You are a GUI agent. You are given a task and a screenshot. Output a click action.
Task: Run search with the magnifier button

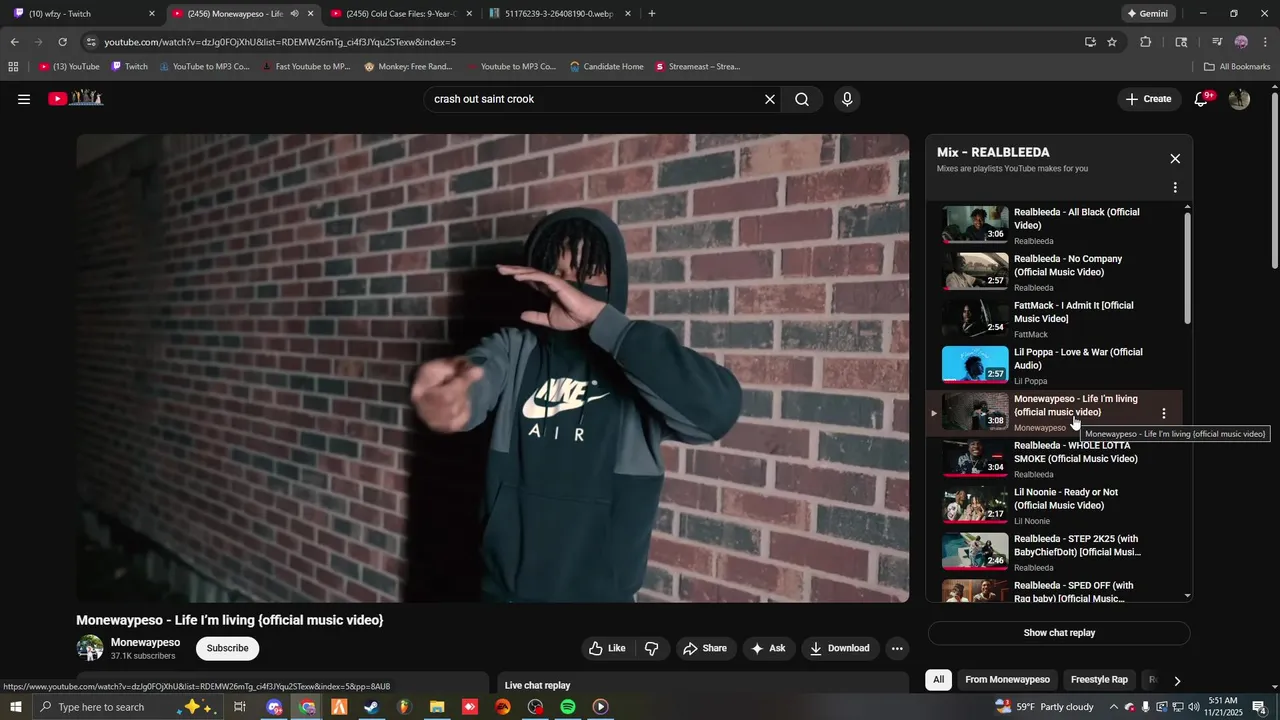tap(802, 99)
